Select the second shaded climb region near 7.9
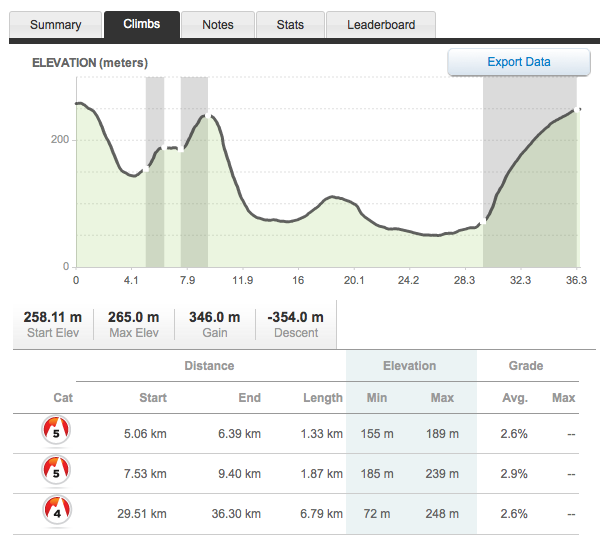604x545 pixels. [194, 172]
